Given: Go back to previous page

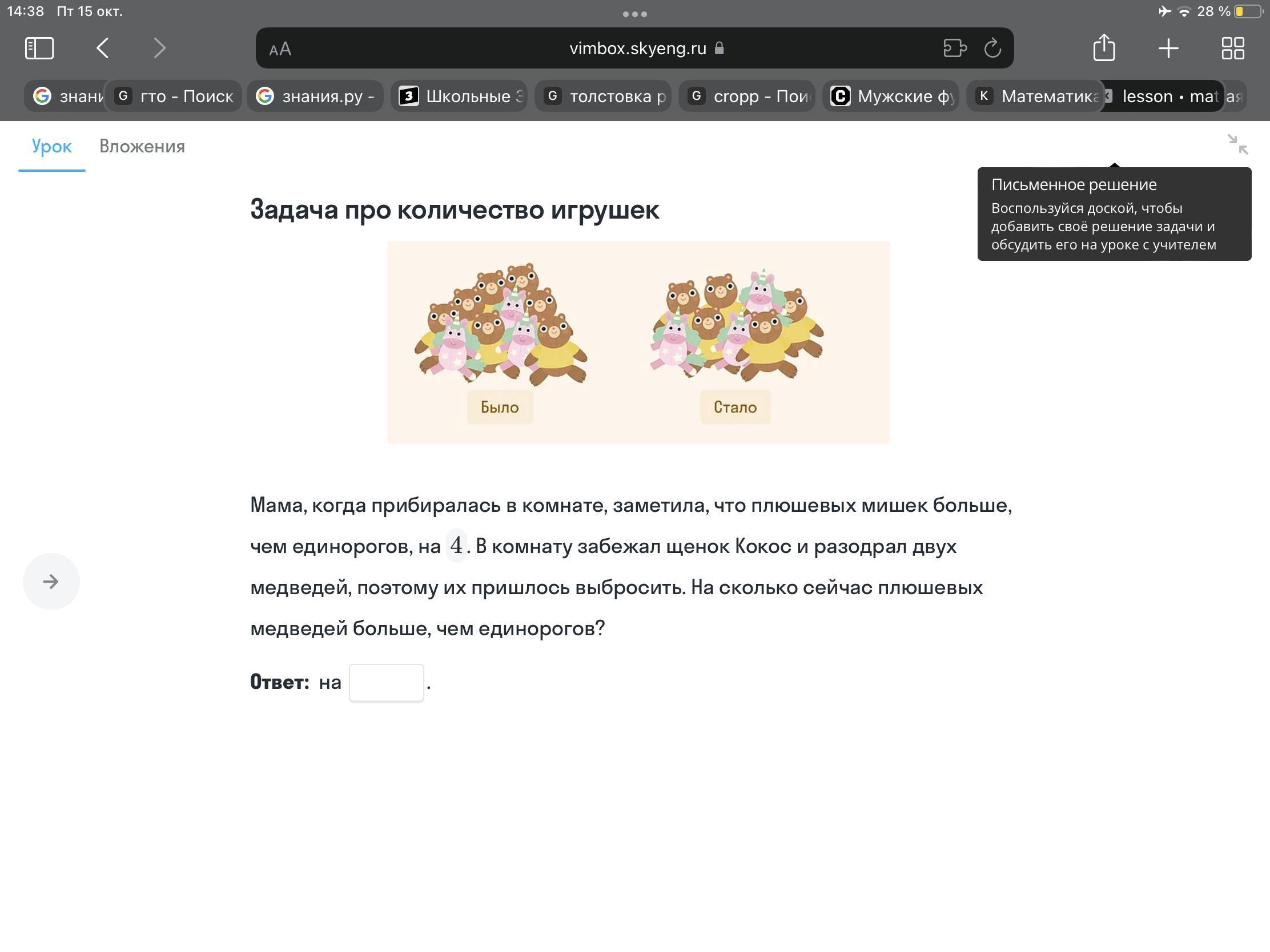Looking at the screenshot, I should coord(103,48).
